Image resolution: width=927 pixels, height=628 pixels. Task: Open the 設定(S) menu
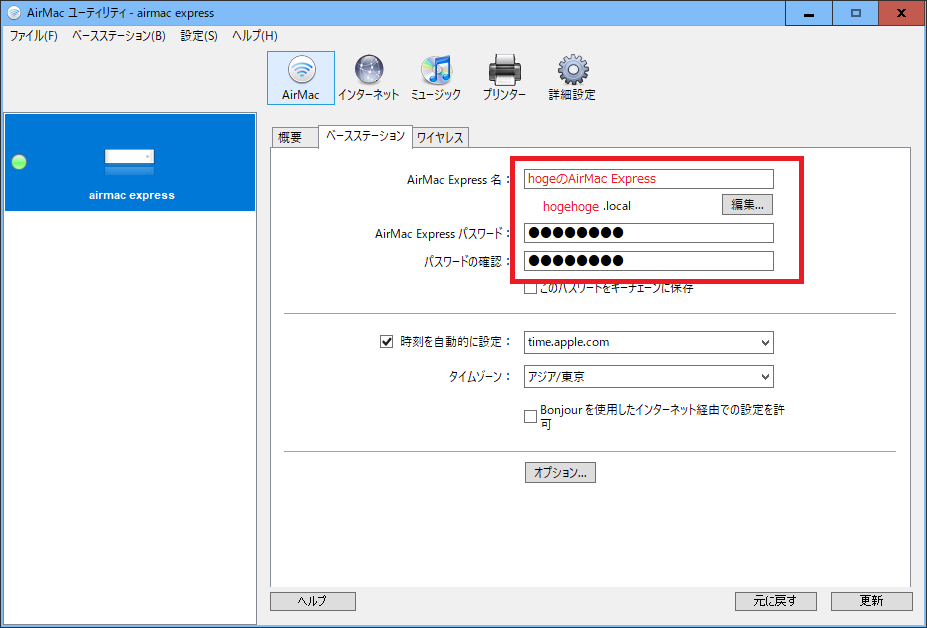click(x=199, y=36)
